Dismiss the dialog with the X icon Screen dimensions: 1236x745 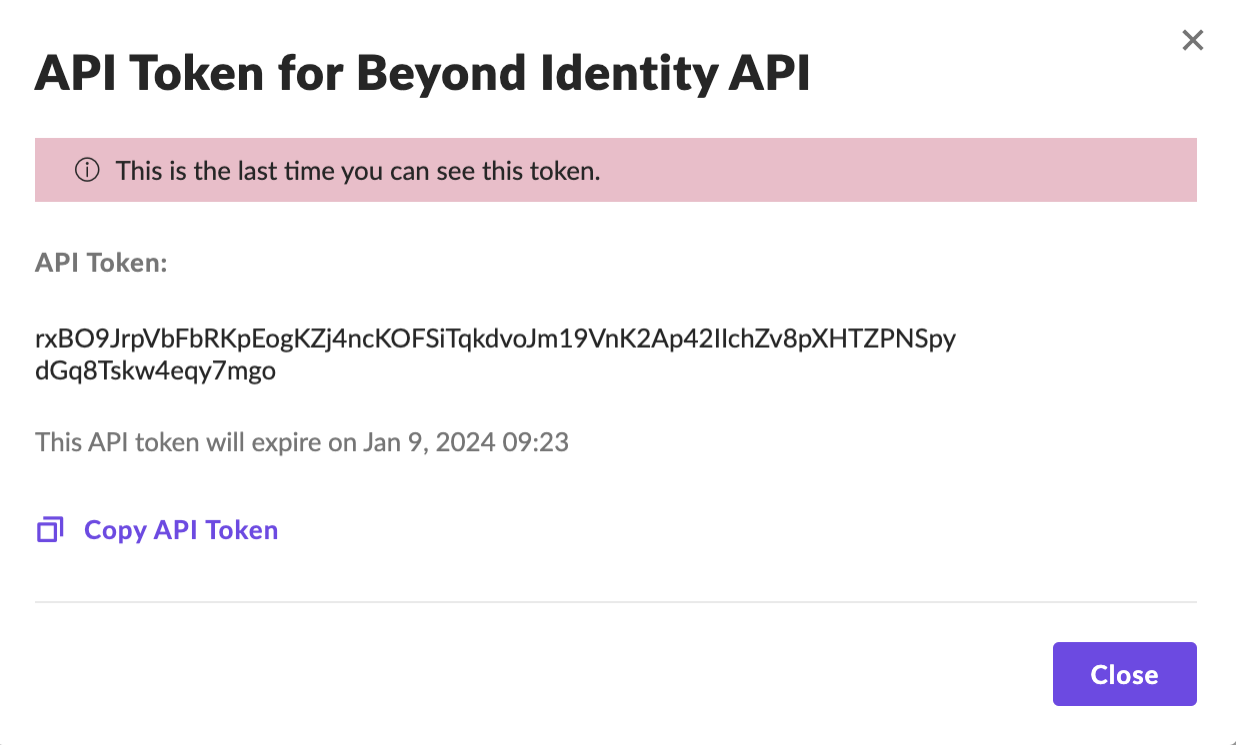(1192, 40)
